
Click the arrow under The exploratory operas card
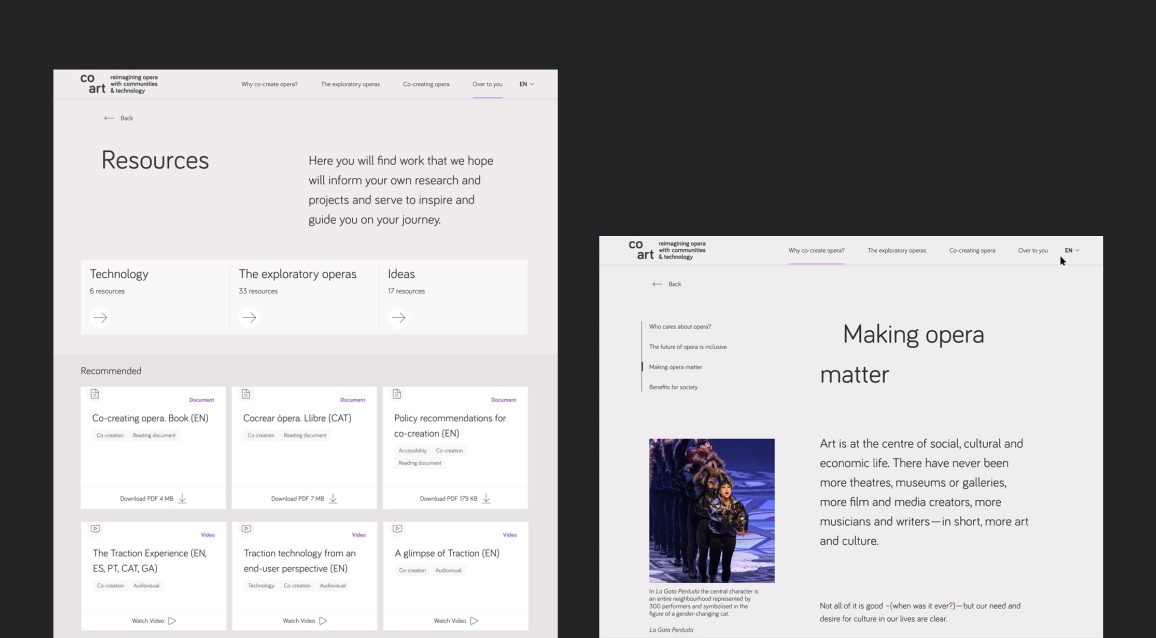[249, 317]
